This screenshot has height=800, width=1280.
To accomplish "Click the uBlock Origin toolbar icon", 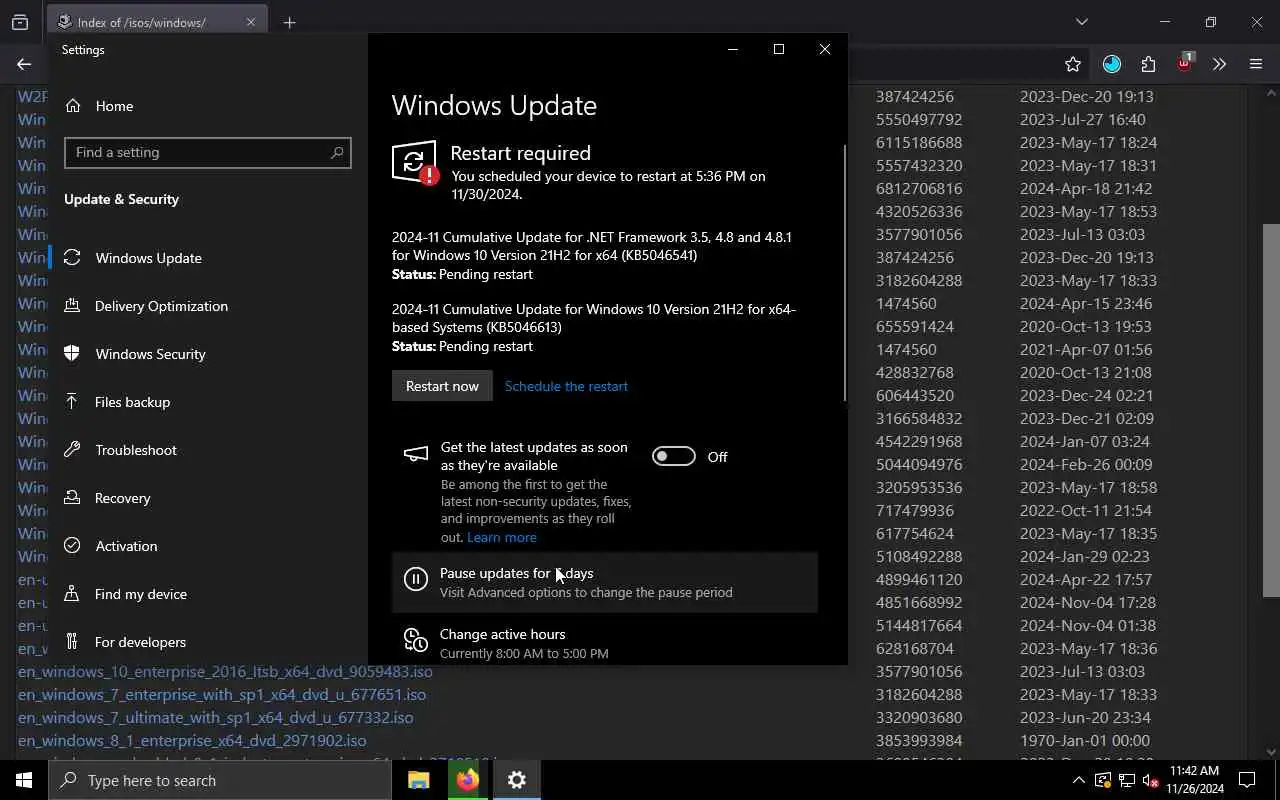I will 1185,64.
